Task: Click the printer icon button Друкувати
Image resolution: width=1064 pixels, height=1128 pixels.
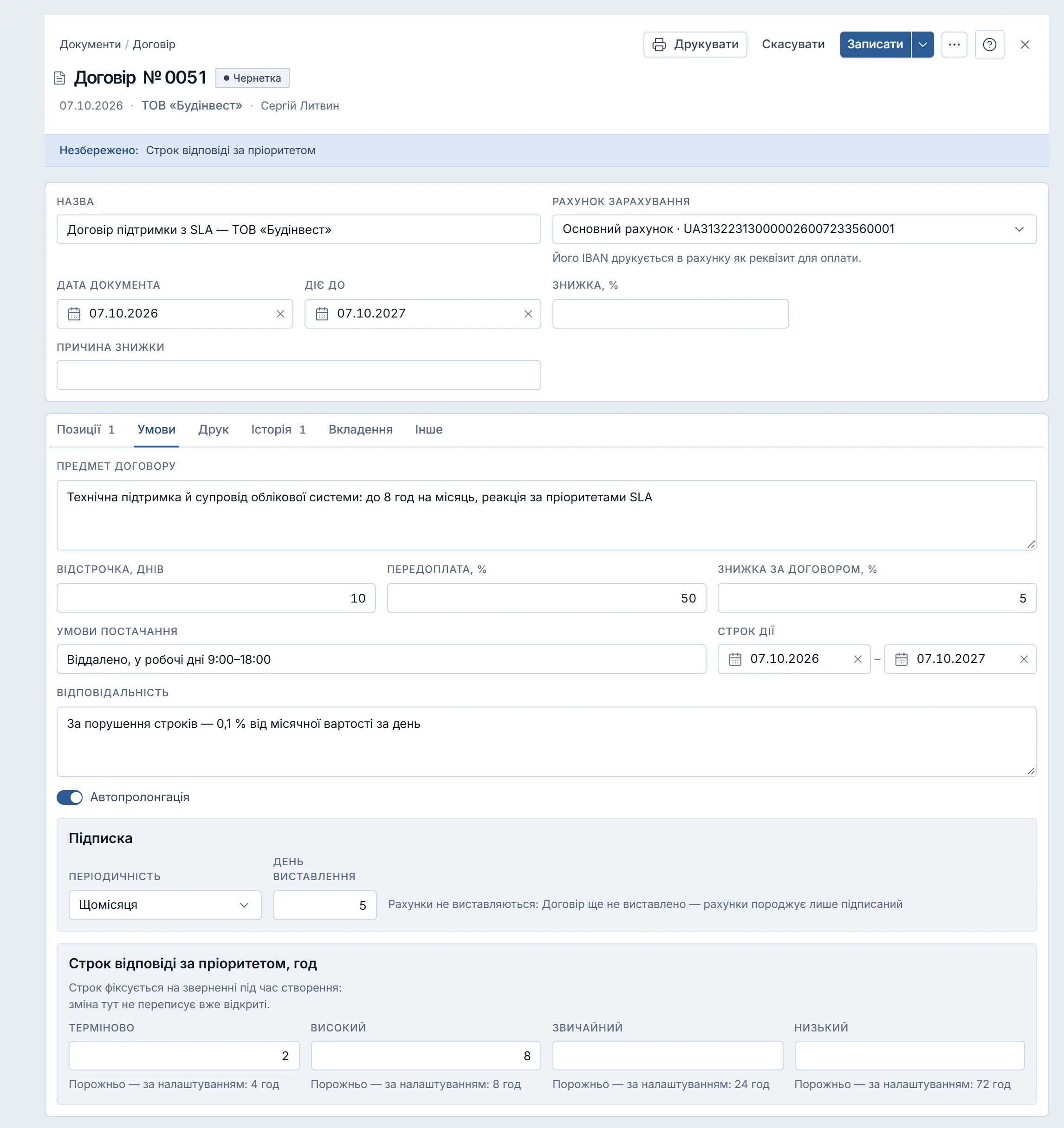Action: pyautogui.click(x=694, y=44)
